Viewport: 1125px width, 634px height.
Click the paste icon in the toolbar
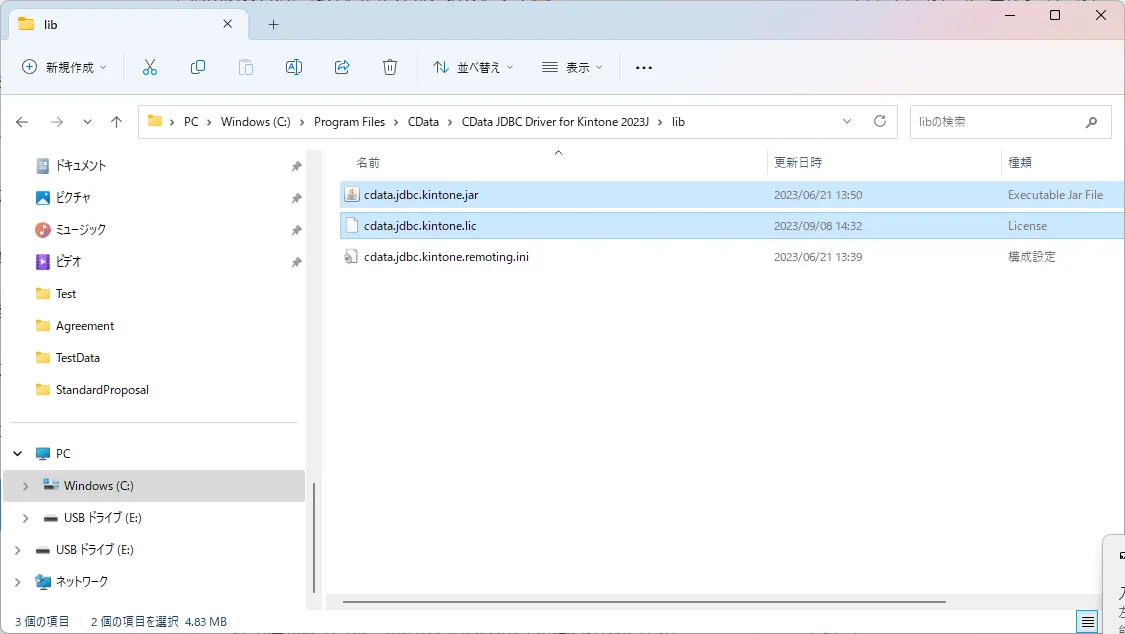point(246,67)
